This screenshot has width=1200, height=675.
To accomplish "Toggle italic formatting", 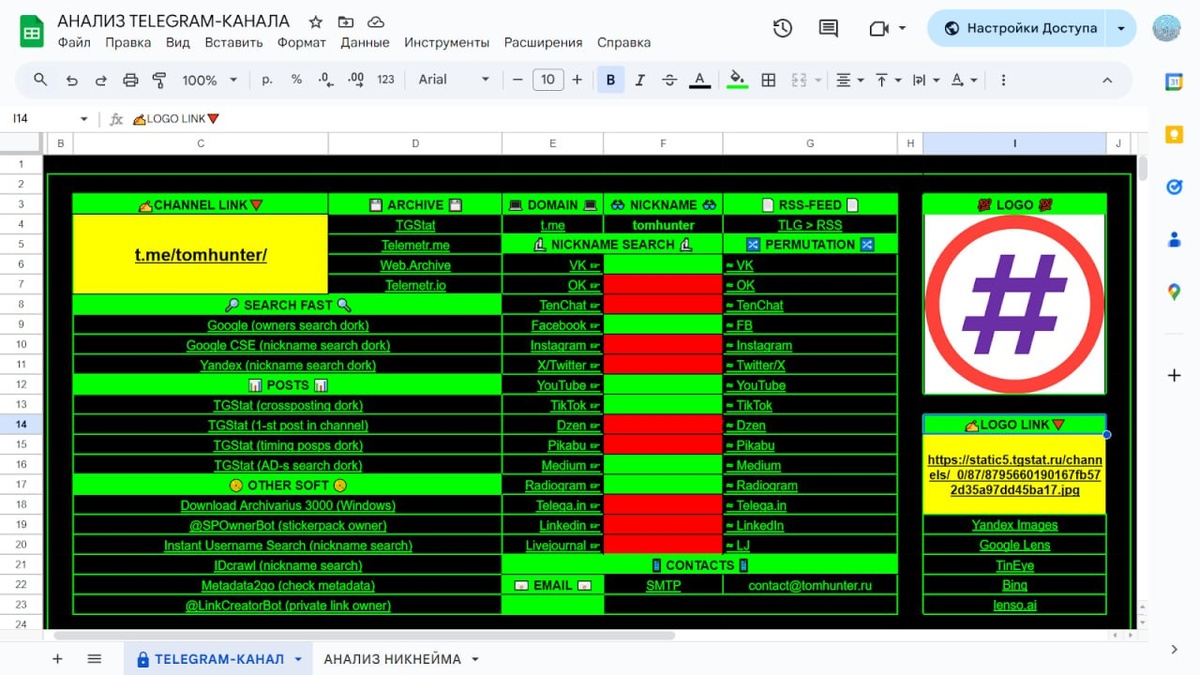I will tap(640, 80).
